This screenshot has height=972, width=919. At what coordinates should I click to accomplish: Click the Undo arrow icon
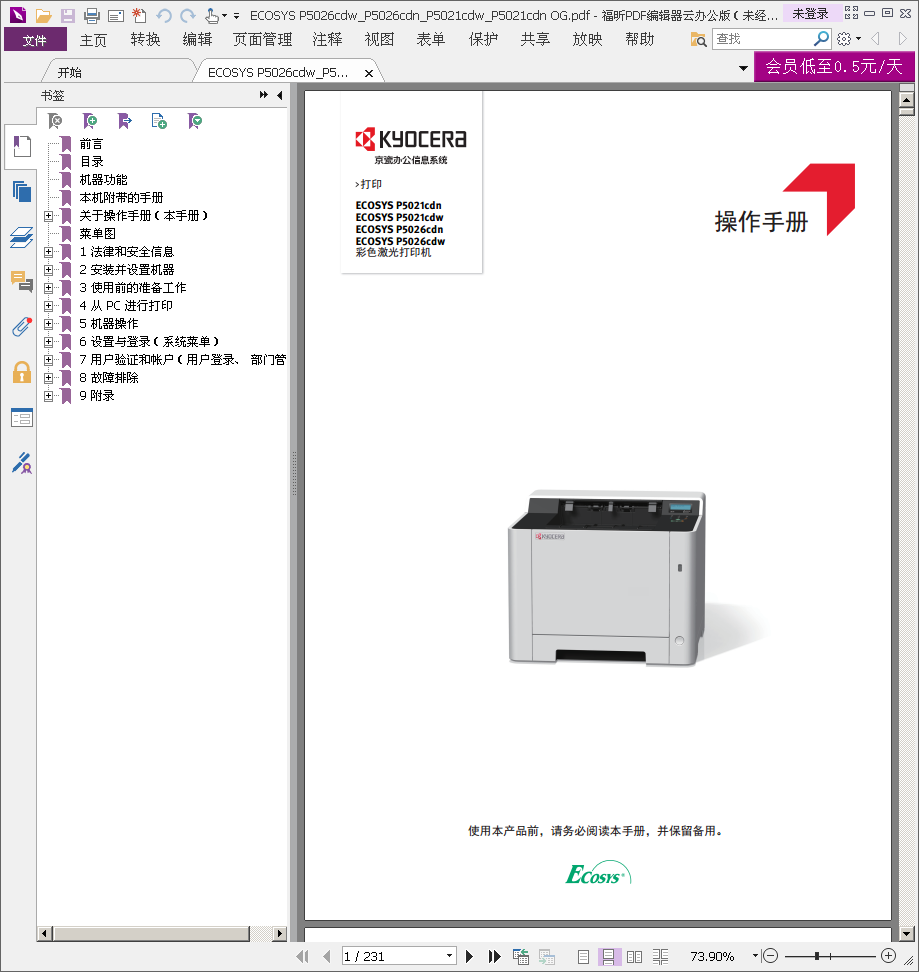(164, 15)
